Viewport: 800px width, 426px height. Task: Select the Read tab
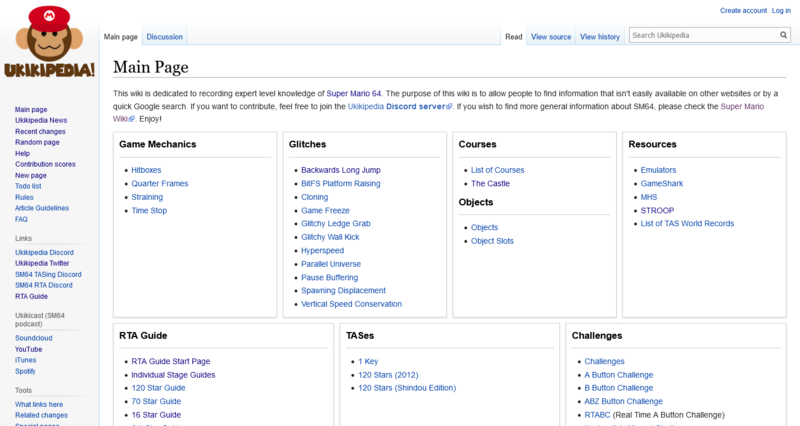point(513,37)
